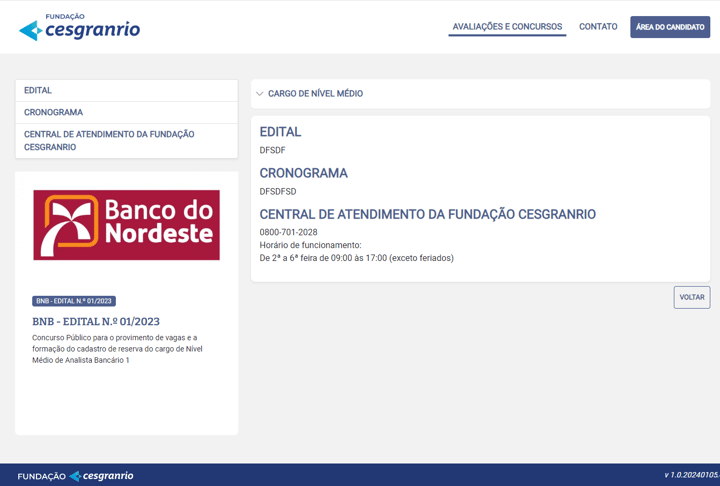
Task: Open the Área do Candidato button
Action: (670, 27)
